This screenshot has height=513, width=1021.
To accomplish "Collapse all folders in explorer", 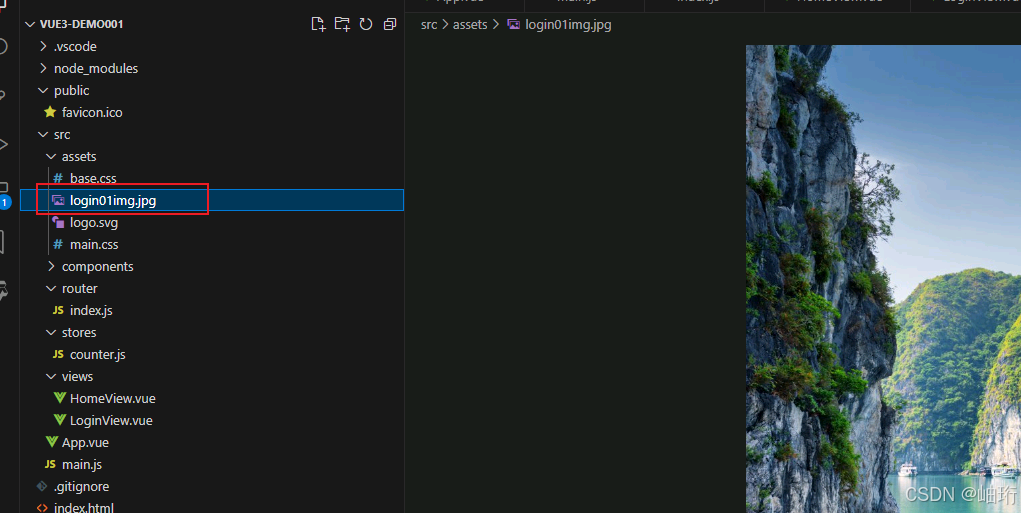I will pos(390,24).
